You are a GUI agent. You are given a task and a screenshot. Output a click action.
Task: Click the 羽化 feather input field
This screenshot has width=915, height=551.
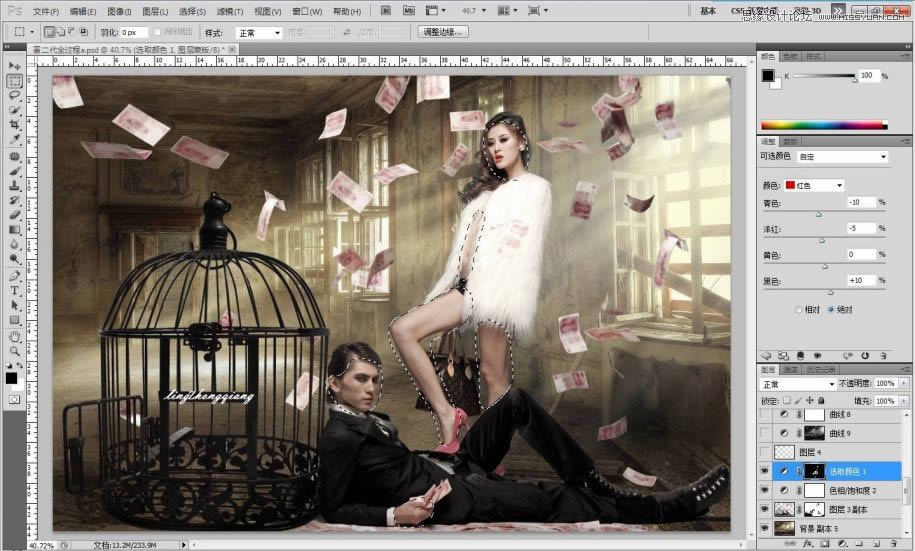coord(131,32)
